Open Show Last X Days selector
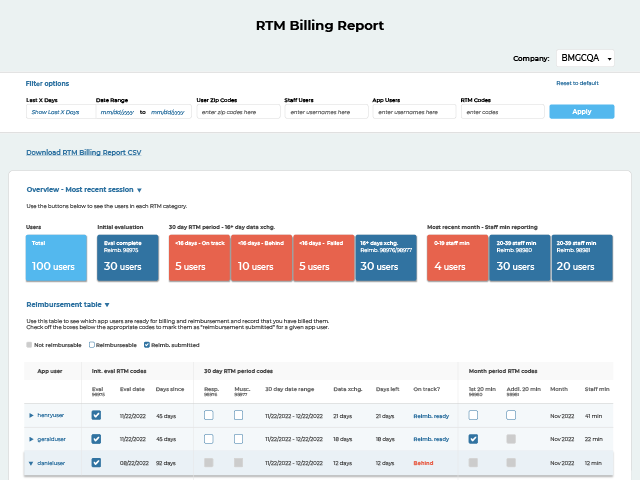 point(57,112)
